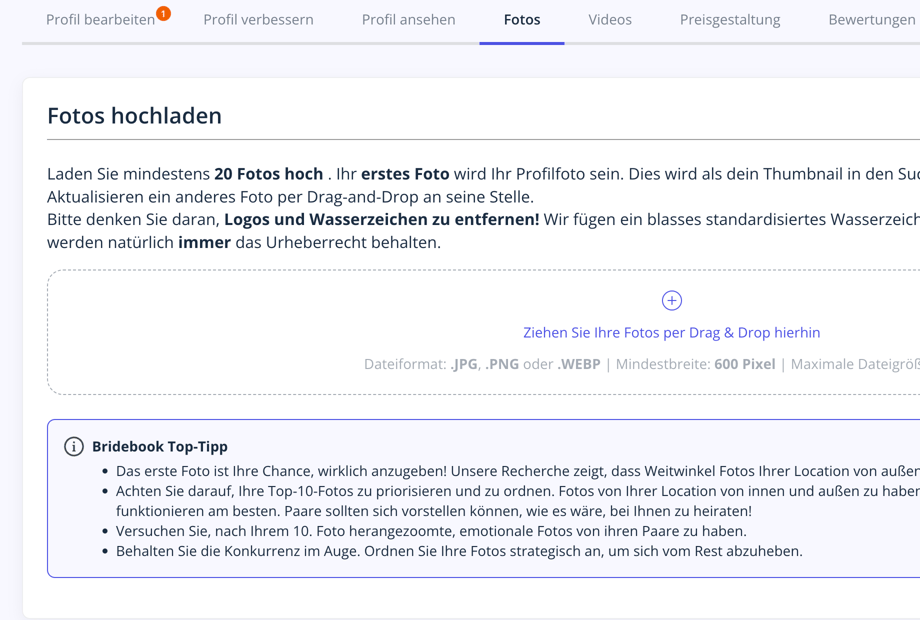
Task: Click the 'Bridebook Top-Tipp' title
Action: [x=160, y=447]
